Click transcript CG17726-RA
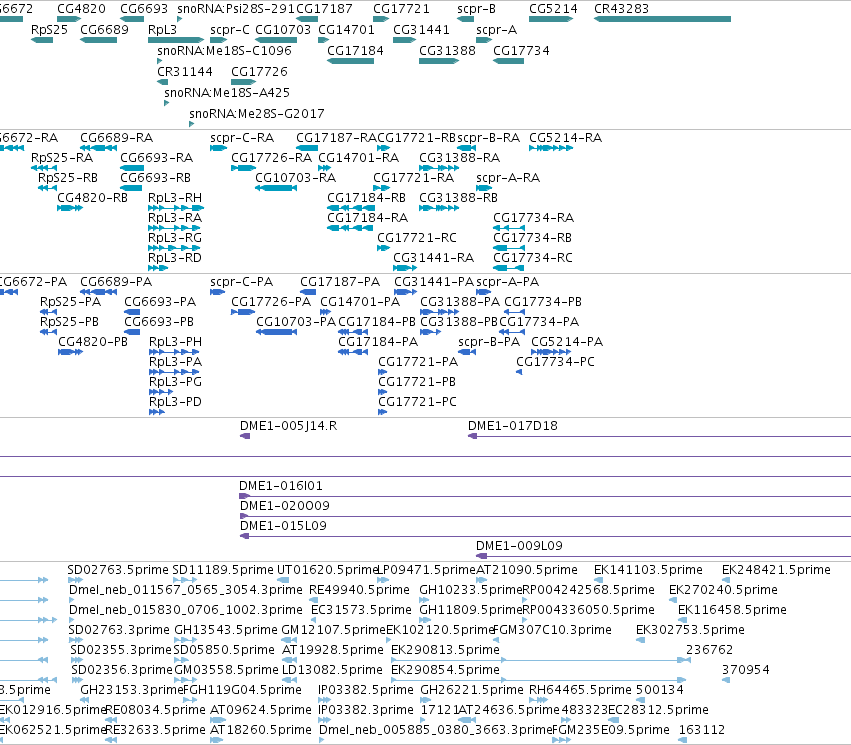851x745 pixels. [x=243, y=168]
